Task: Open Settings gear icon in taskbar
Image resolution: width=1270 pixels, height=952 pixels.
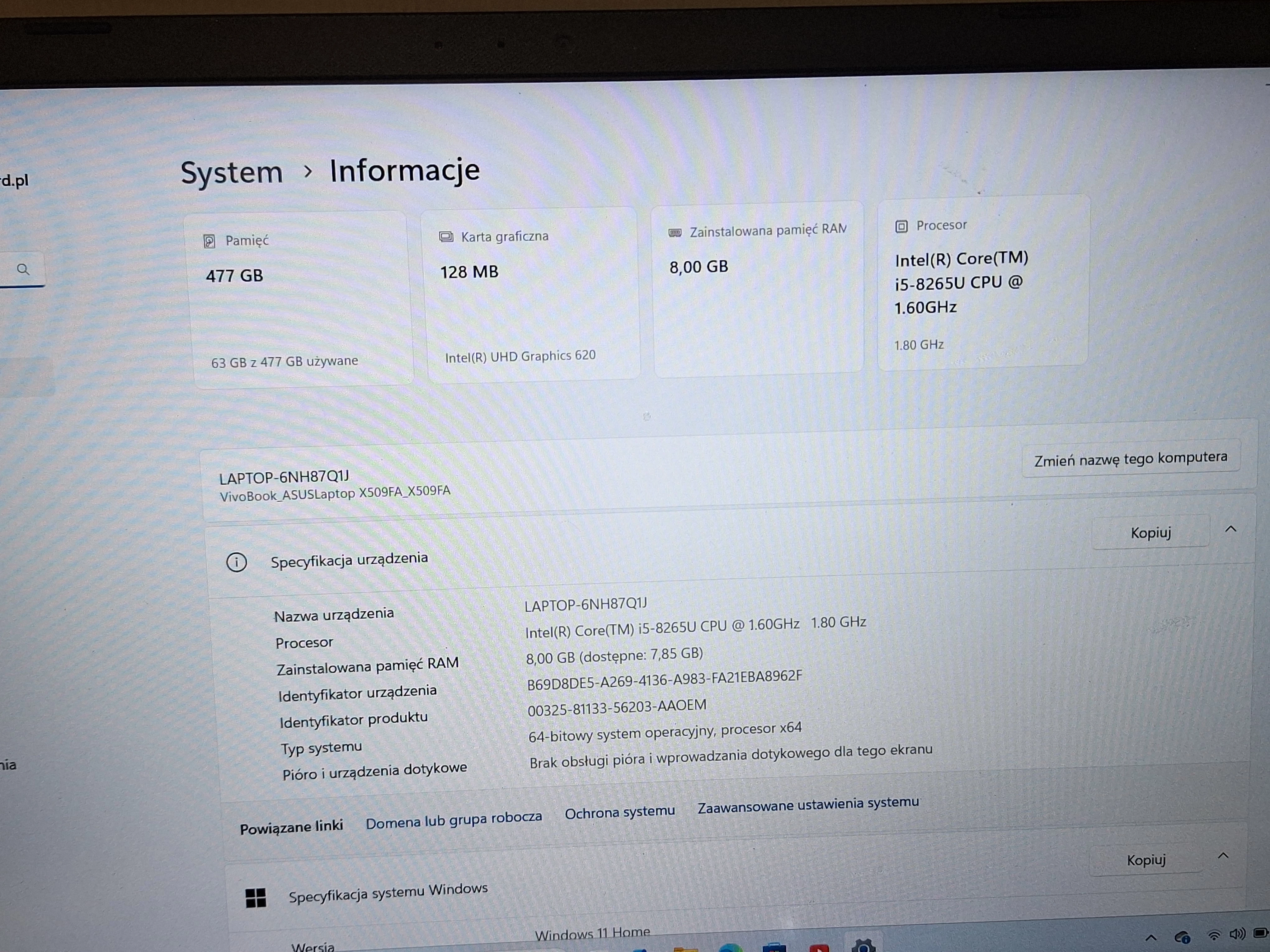Action: pyautogui.click(x=863, y=946)
